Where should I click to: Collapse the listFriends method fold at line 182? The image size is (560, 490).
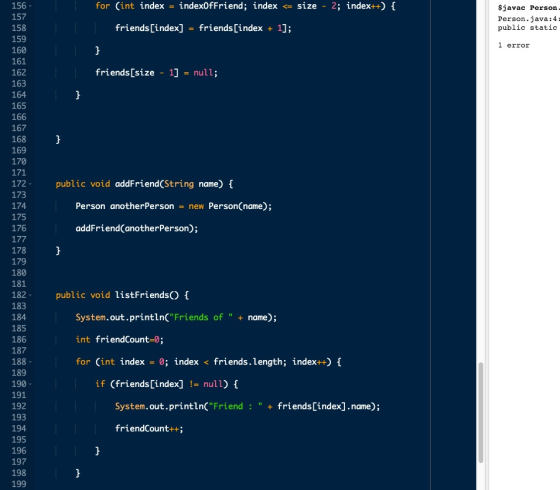[30, 295]
